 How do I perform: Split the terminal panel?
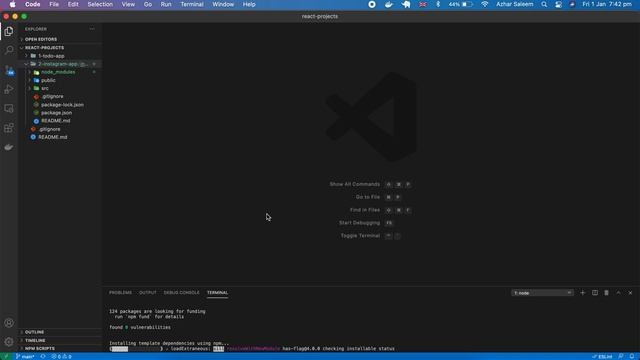(595, 293)
